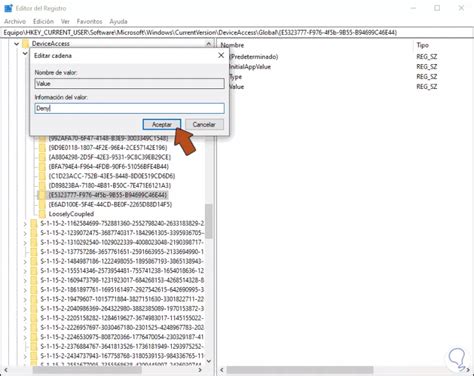
Task: Maximize the Editor del Registro window
Action: [x=437, y=8]
